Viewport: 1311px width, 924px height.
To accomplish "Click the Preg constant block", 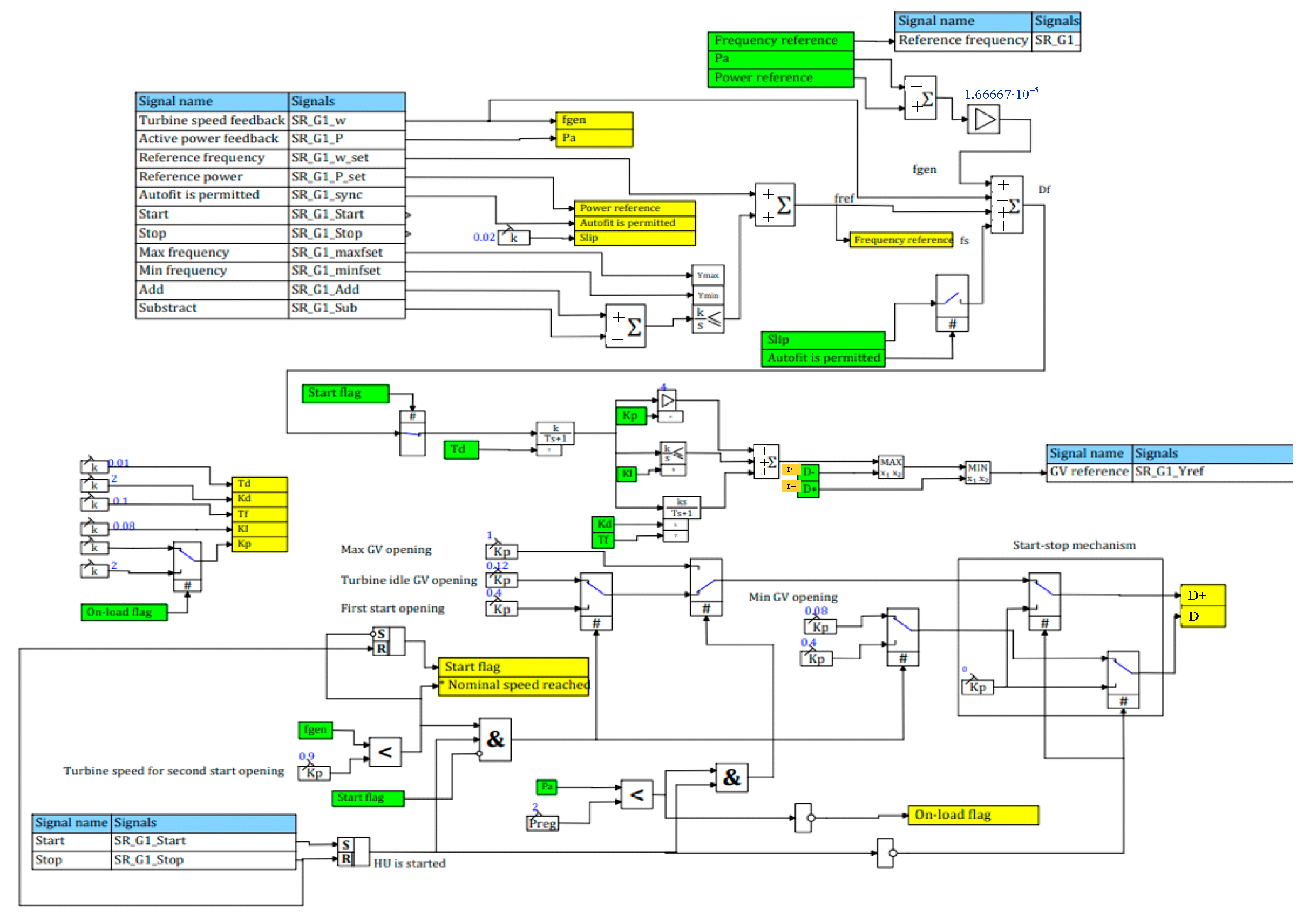I will pyautogui.click(x=542, y=823).
